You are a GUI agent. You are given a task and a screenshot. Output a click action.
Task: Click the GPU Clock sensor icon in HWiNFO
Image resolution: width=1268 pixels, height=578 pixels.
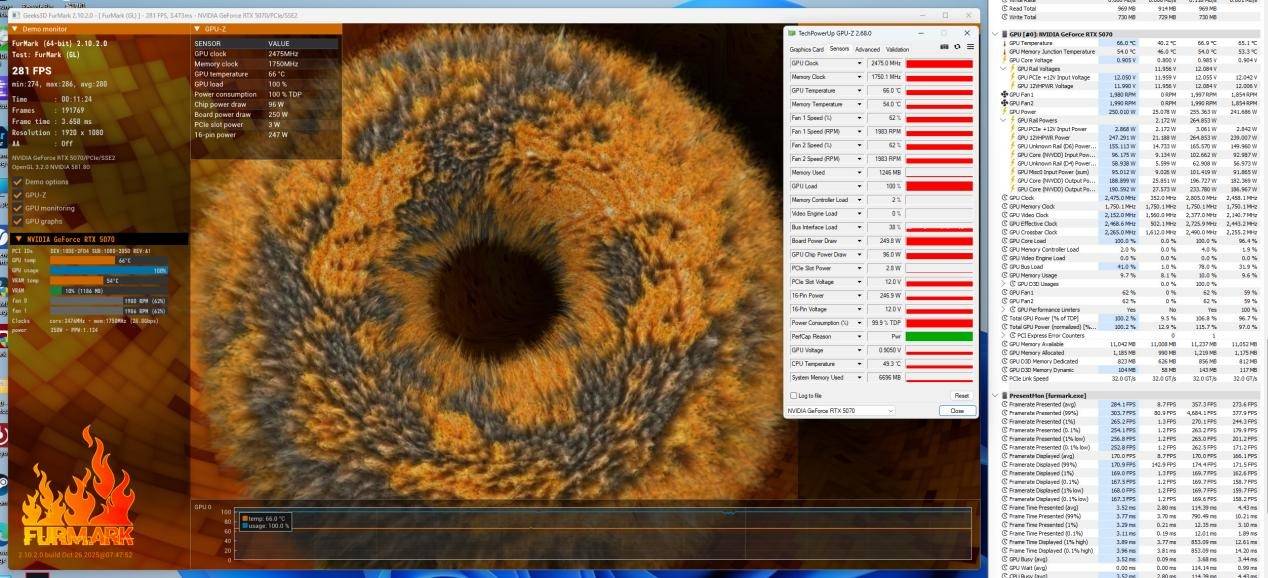(1004, 198)
